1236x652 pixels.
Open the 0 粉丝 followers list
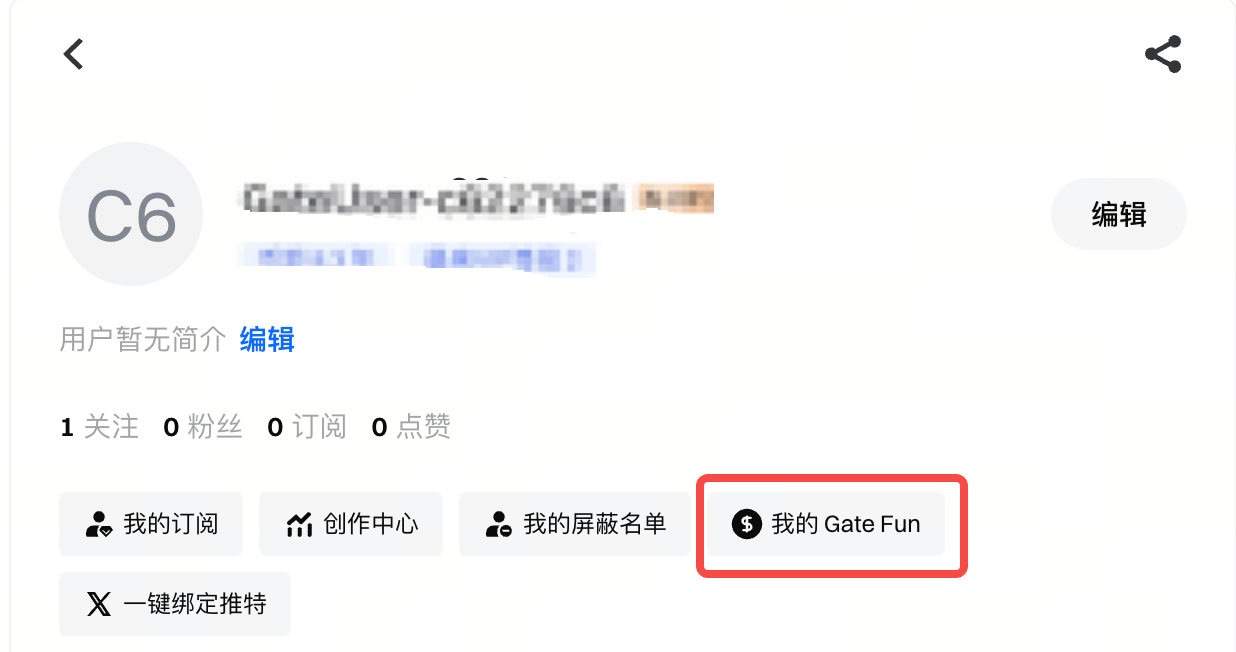pyautogui.click(x=203, y=428)
